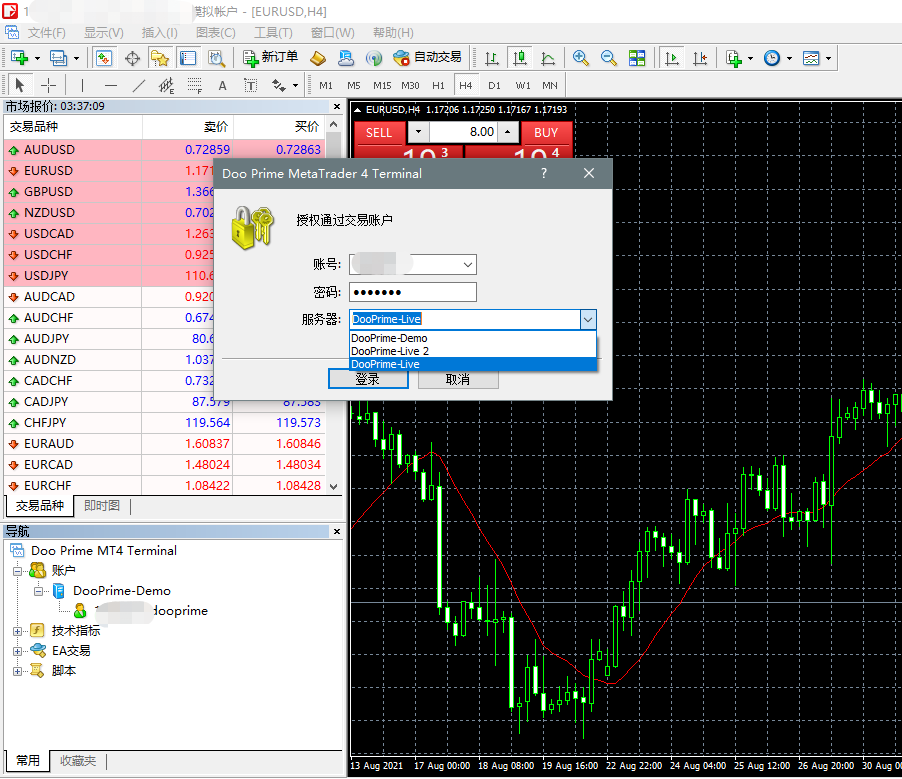Screen dimensions: 902x779
Task: Switch timeframe to H1
Action: tap(438, 86)
